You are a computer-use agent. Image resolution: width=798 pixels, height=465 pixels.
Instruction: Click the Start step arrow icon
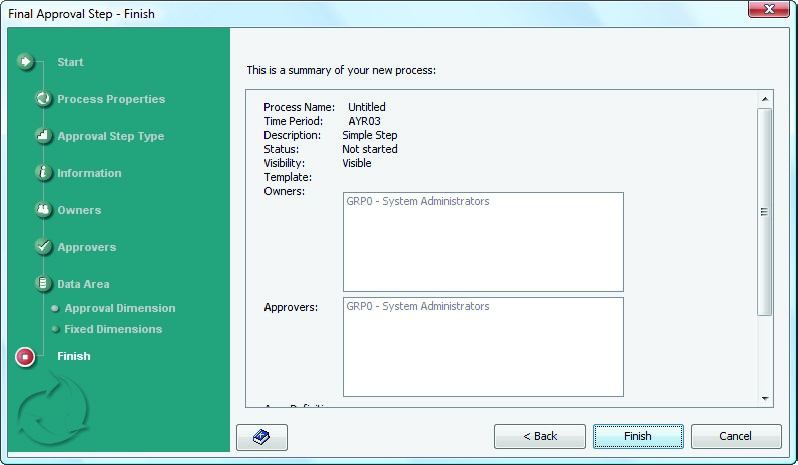[x=25, y=62]
